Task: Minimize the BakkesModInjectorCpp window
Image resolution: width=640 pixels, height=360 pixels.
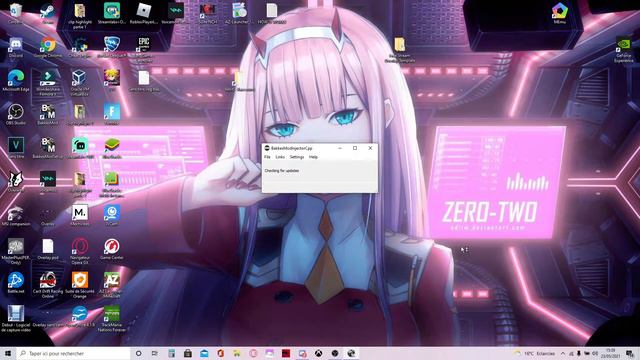Action: tap(340, 148)
